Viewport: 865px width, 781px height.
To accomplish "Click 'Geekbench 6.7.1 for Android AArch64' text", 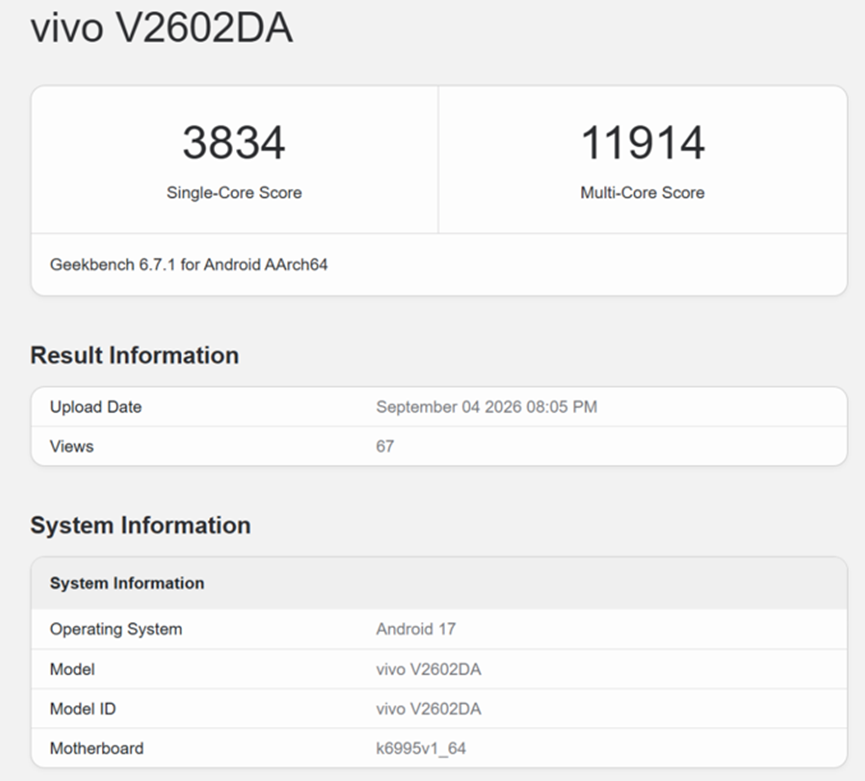I will 189,265.
